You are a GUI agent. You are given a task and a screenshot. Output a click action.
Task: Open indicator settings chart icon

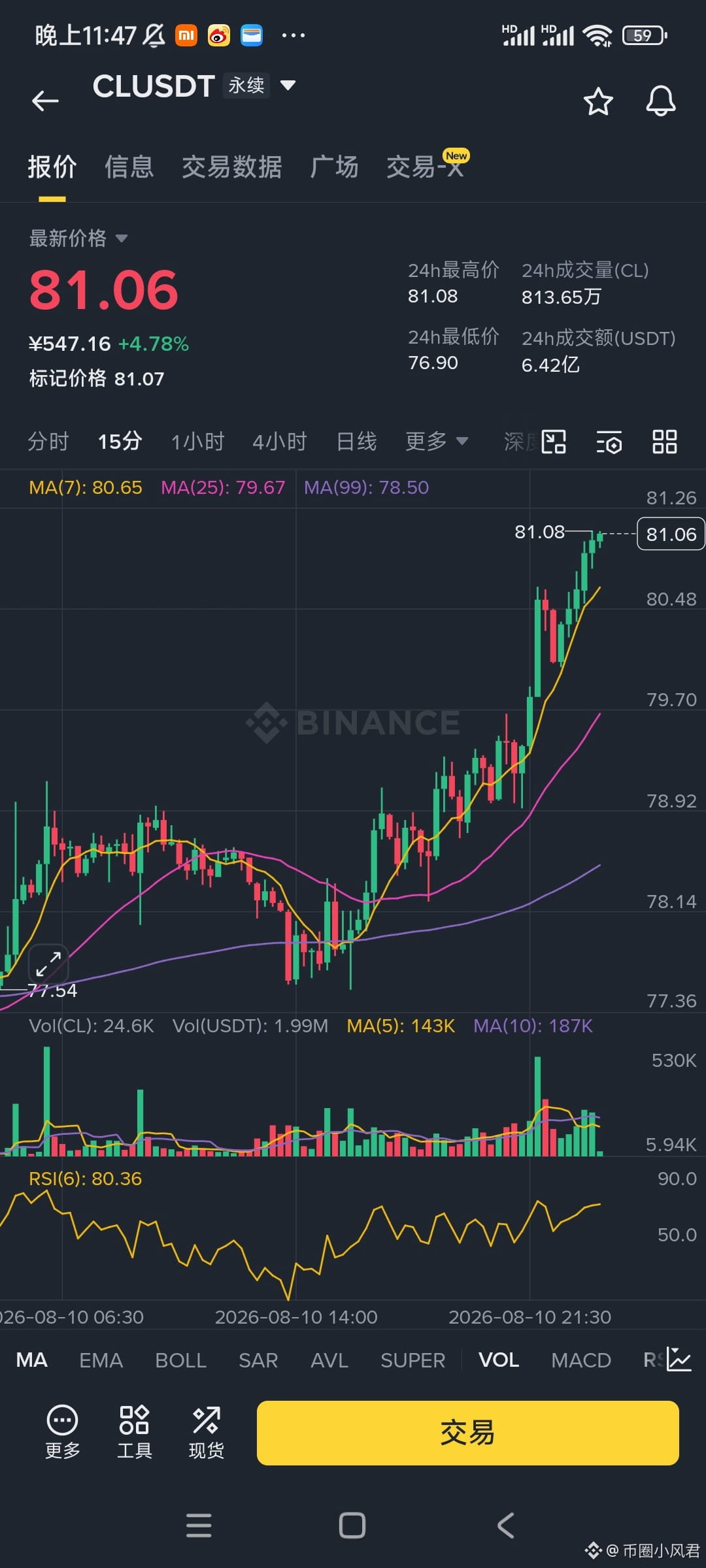click(679, 1360)
